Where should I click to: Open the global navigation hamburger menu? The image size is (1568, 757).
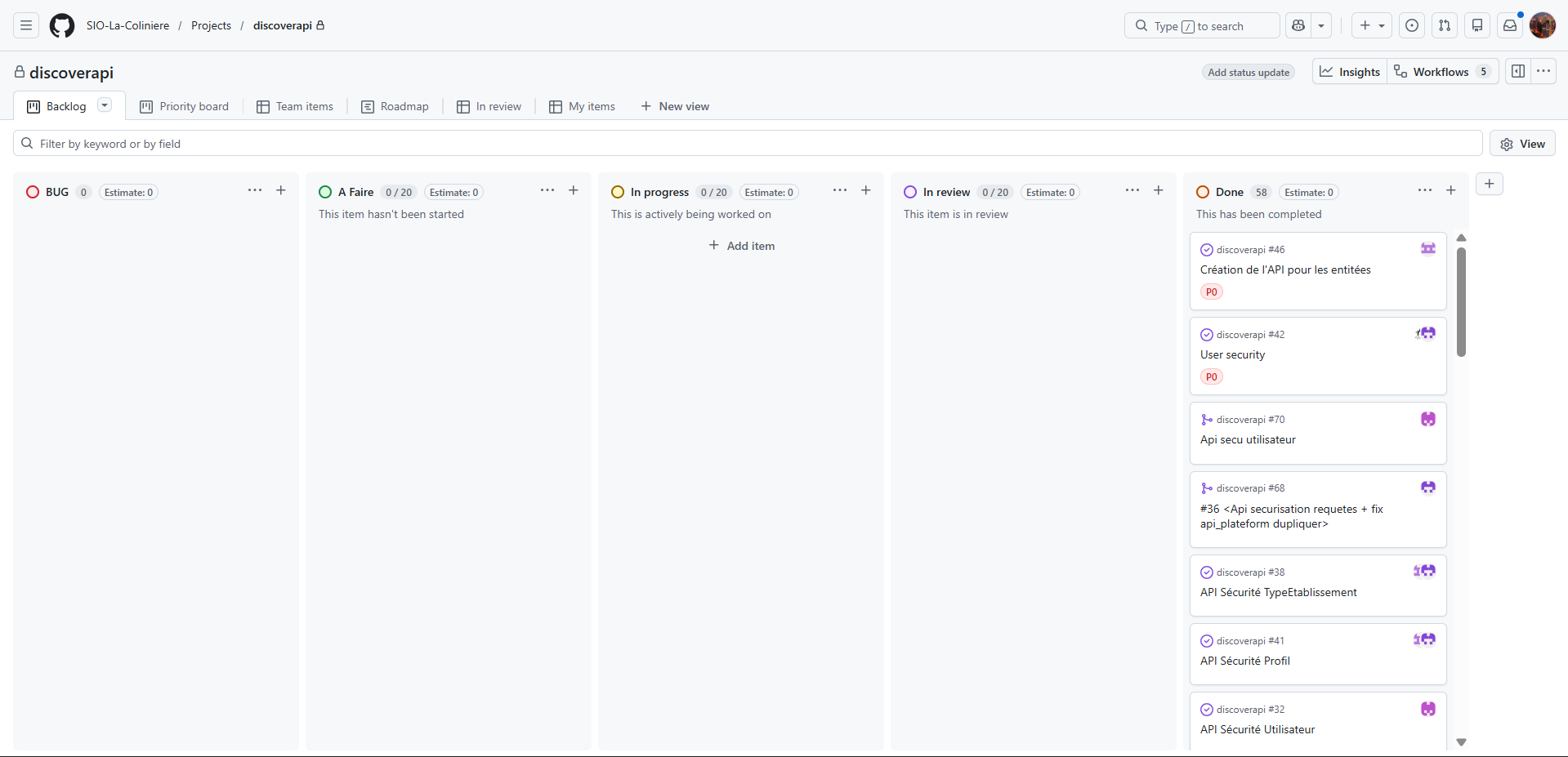point(25,25)
